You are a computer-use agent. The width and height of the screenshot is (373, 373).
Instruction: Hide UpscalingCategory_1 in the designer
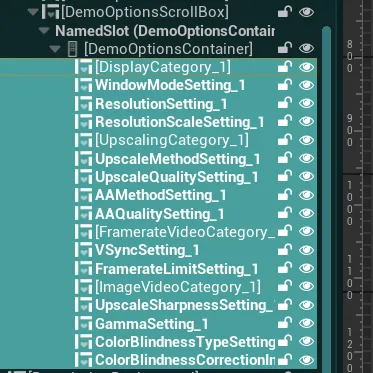(x=306, y=140)
